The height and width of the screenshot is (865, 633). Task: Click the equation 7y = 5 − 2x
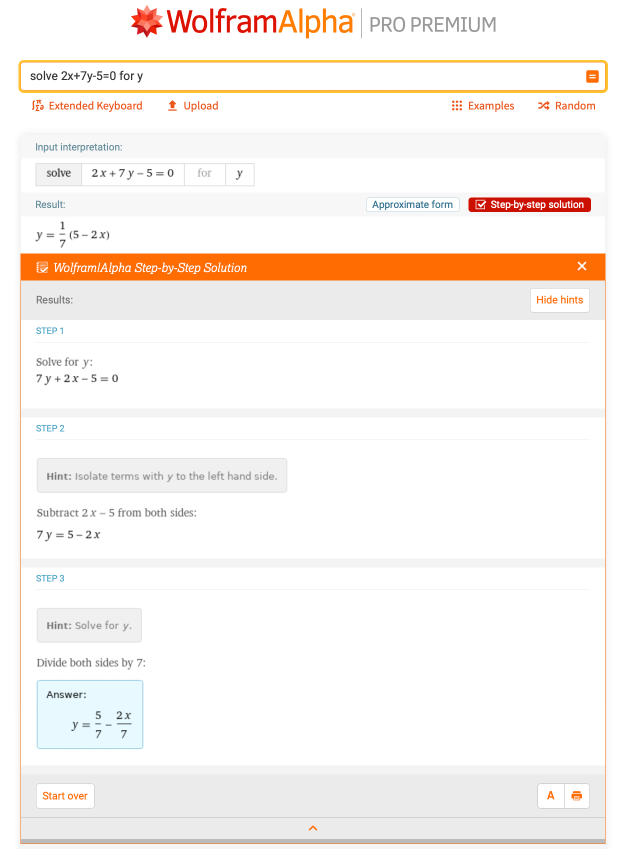point(68,535)
